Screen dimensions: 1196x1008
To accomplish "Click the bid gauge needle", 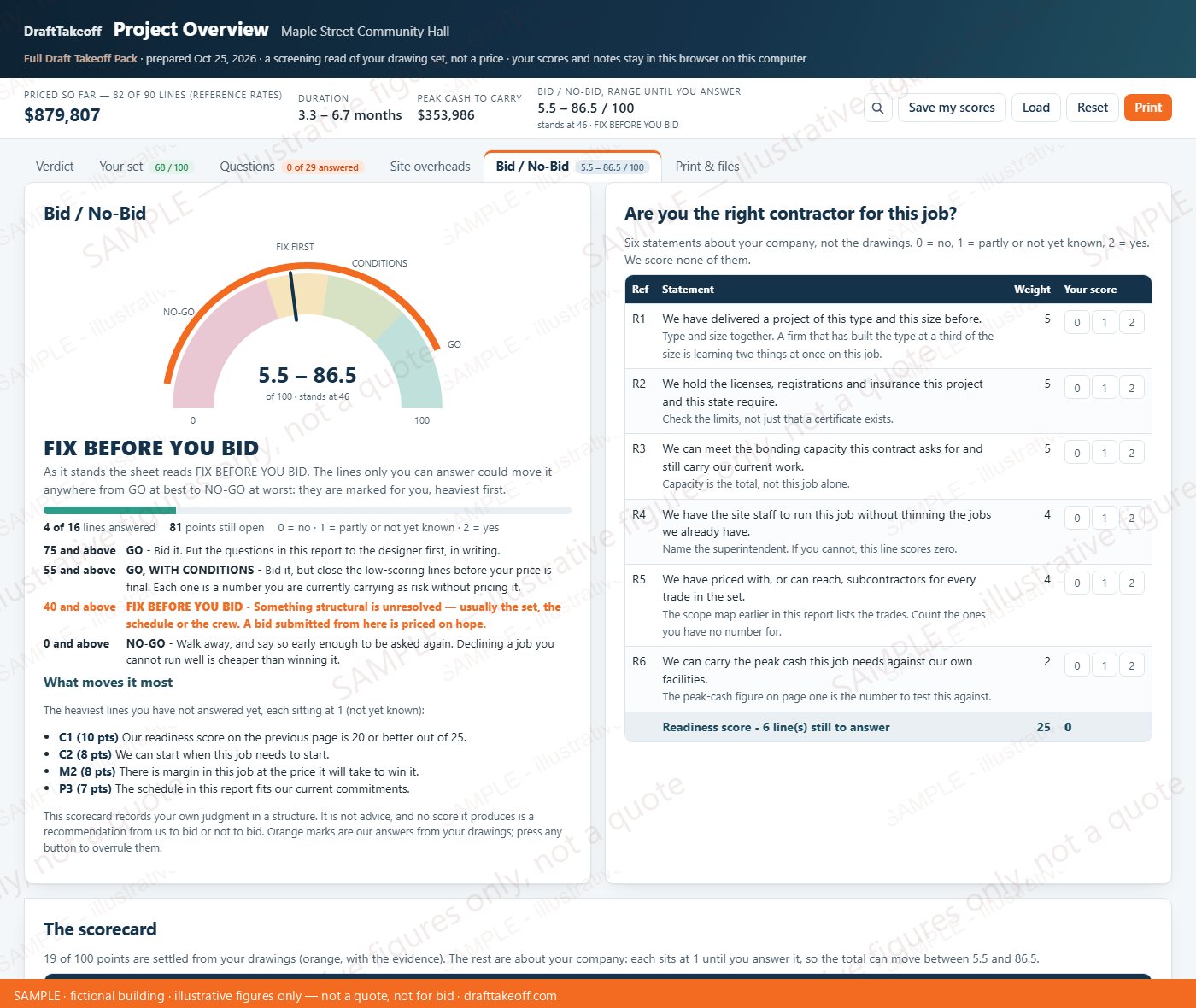I will click(293, 296).
